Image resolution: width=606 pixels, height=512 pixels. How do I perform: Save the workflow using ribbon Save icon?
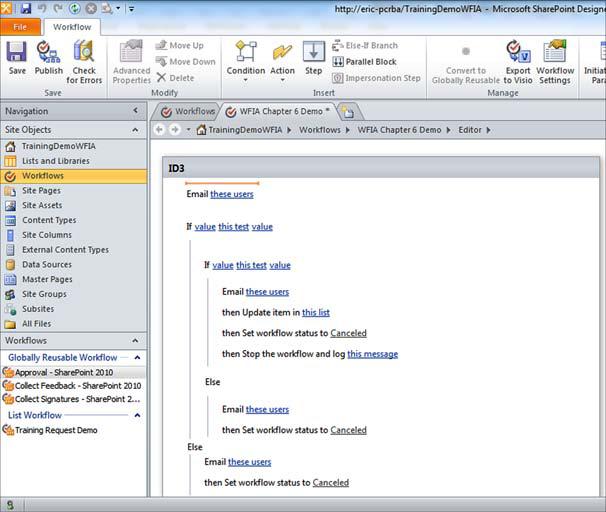(x=17, y=58)
